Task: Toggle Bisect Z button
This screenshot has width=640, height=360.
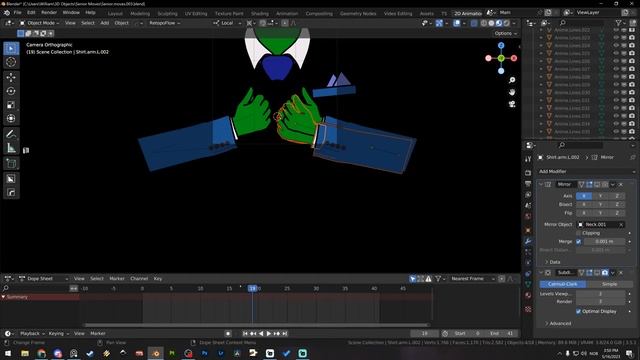Action: tap(617, 204)
